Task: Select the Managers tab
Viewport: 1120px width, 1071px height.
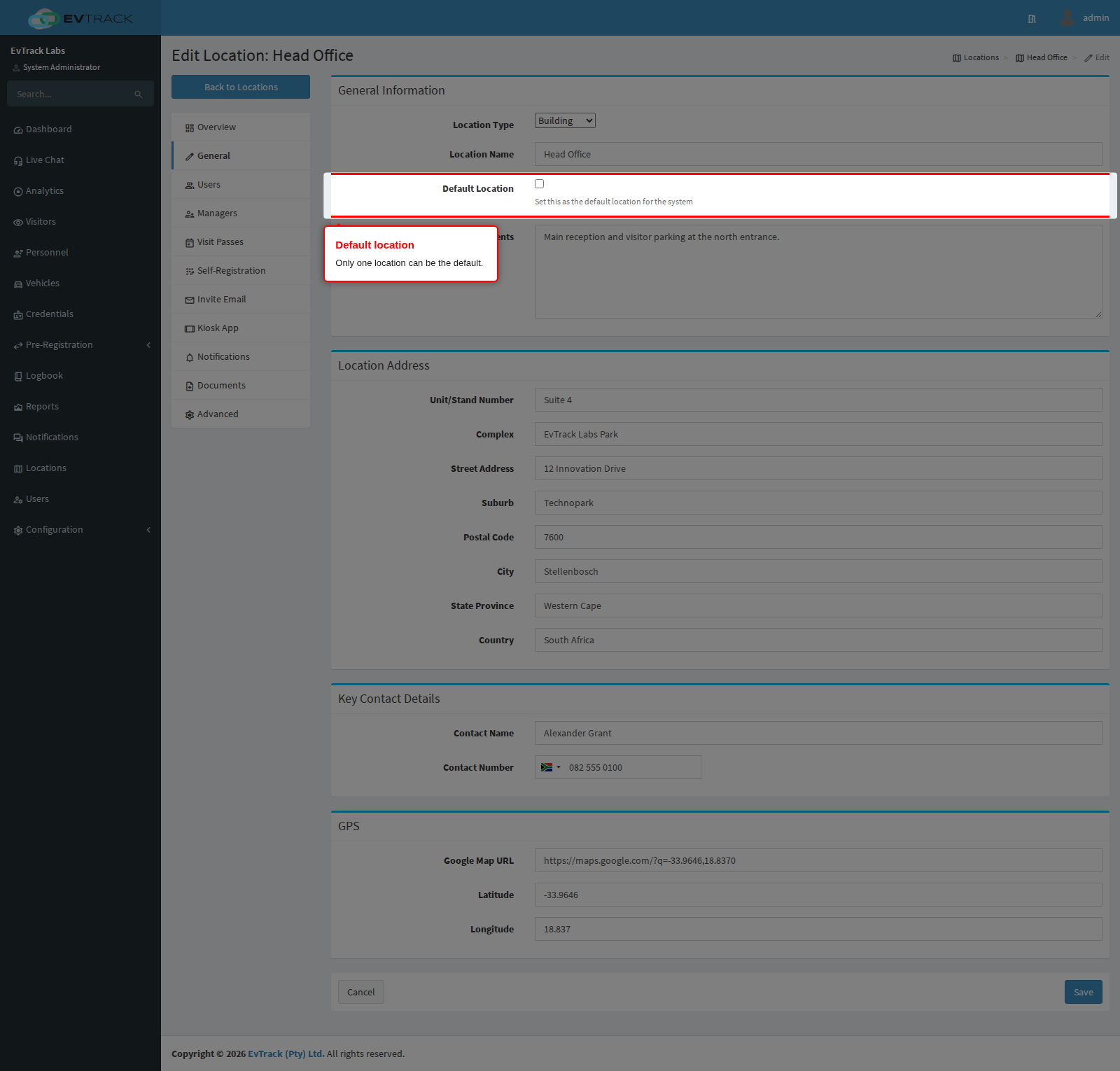Action: tap(241, 213)
